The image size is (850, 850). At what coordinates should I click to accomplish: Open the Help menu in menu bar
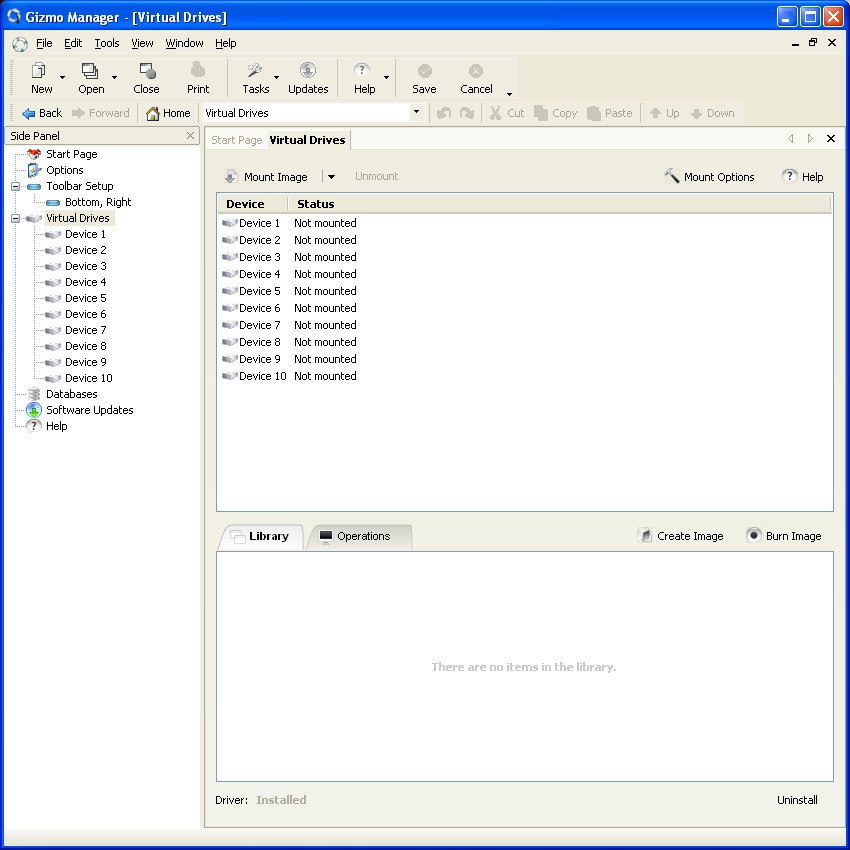(x=226, y=43)
